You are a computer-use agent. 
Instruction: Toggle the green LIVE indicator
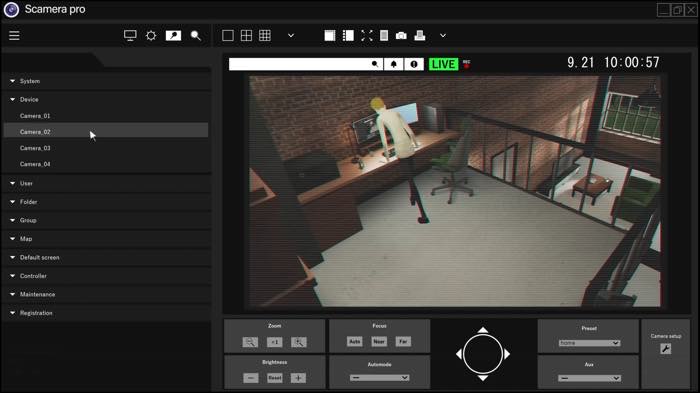click(x=443, y=64)
